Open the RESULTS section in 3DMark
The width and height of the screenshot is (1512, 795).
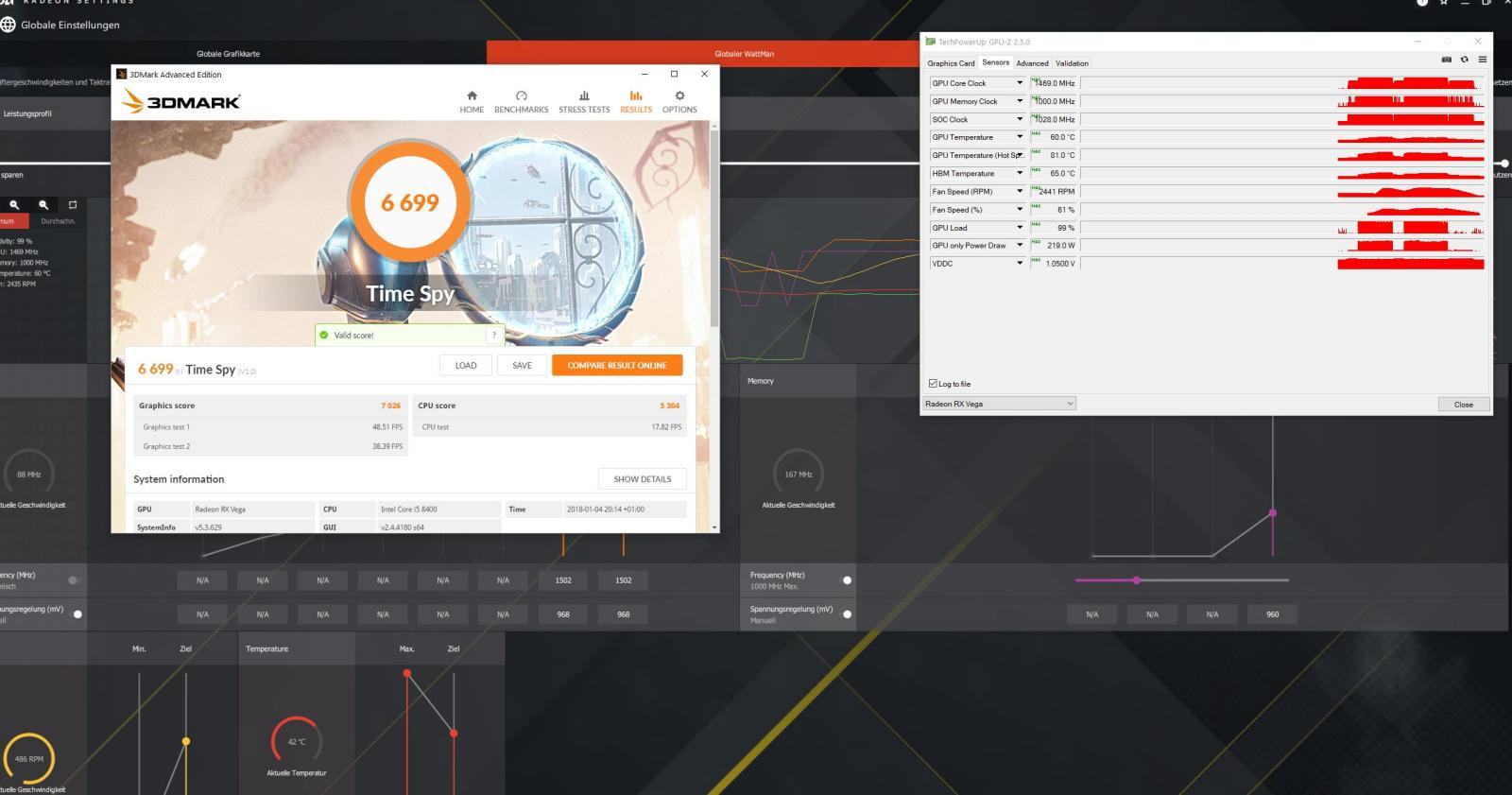(x=636, y=101)
